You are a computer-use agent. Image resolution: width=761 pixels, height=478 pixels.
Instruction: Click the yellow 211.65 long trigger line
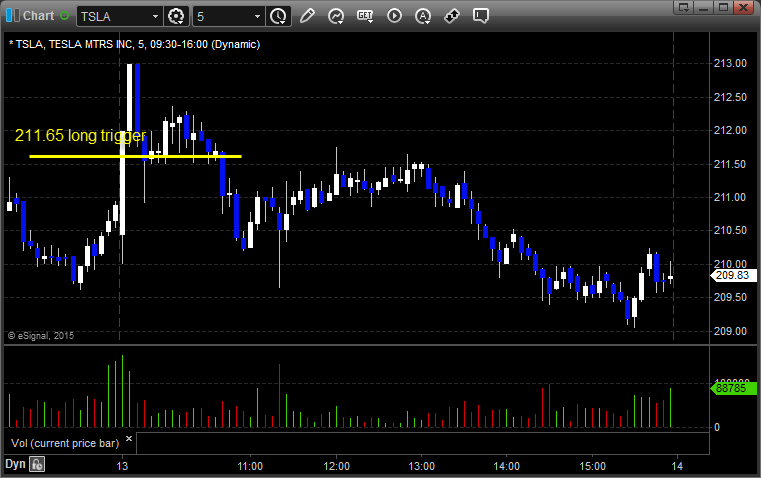135,156
